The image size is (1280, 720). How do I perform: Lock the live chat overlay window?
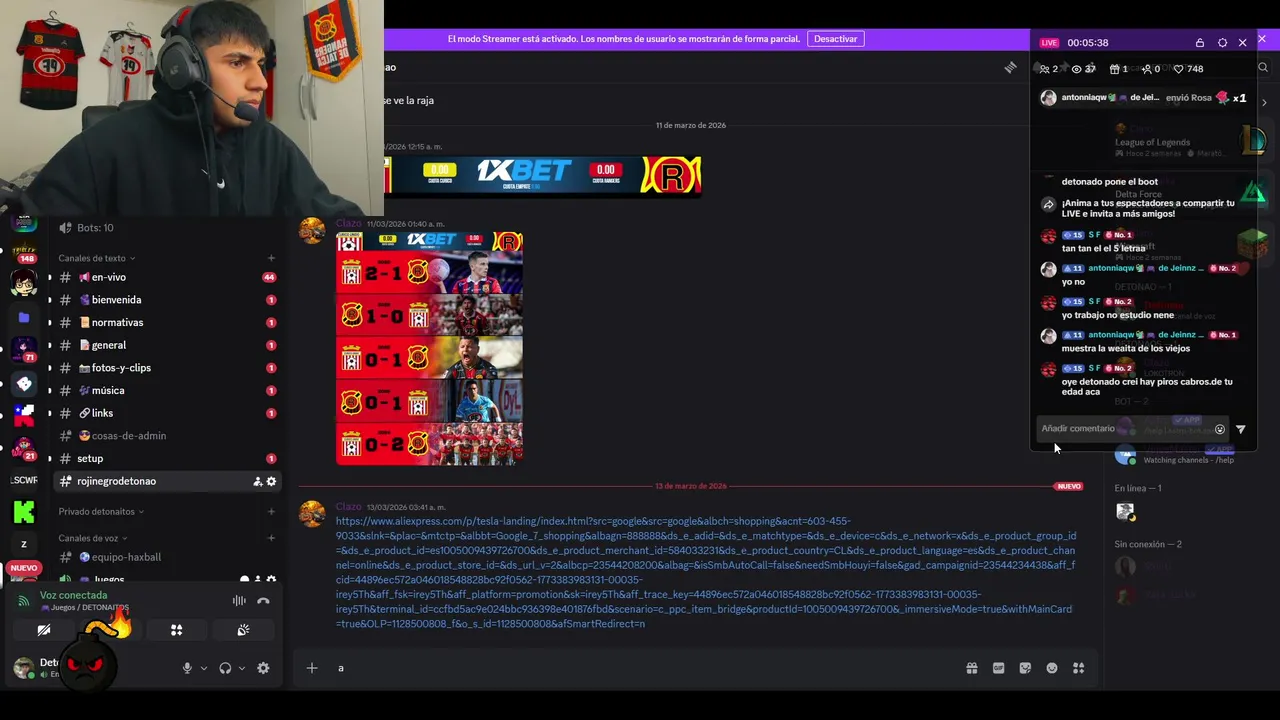pos(1200,43)
